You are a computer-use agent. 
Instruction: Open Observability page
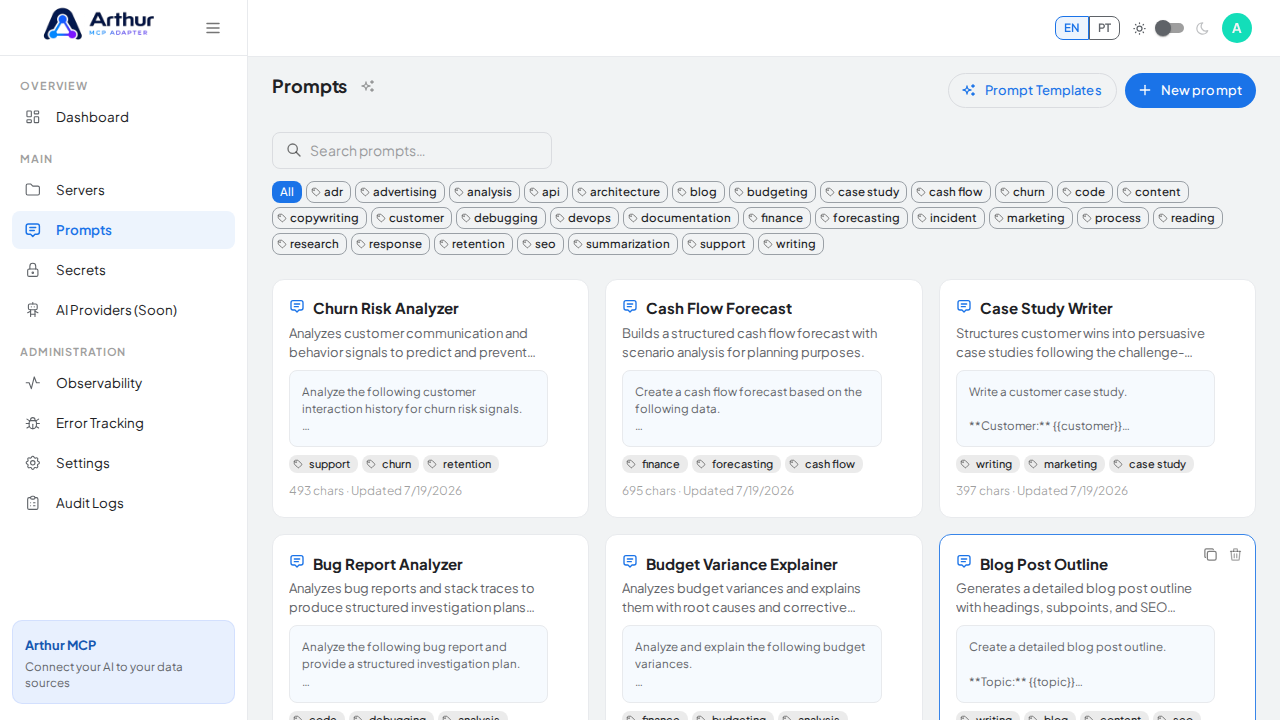tap(123, 383)
